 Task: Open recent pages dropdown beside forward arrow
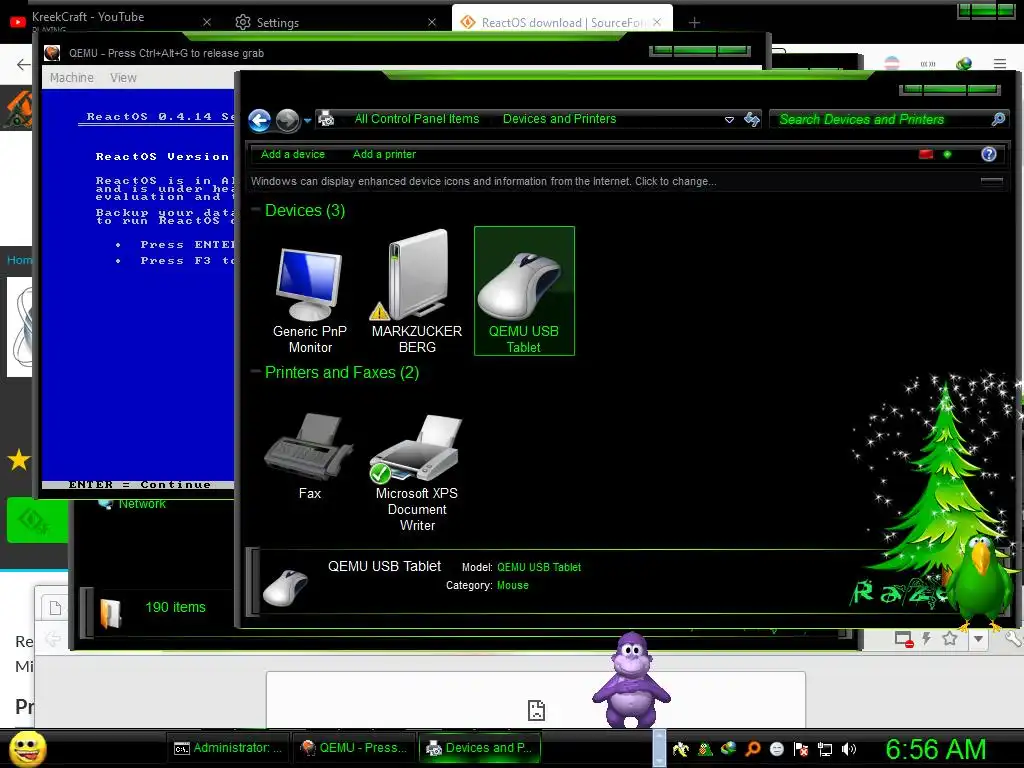308,121
